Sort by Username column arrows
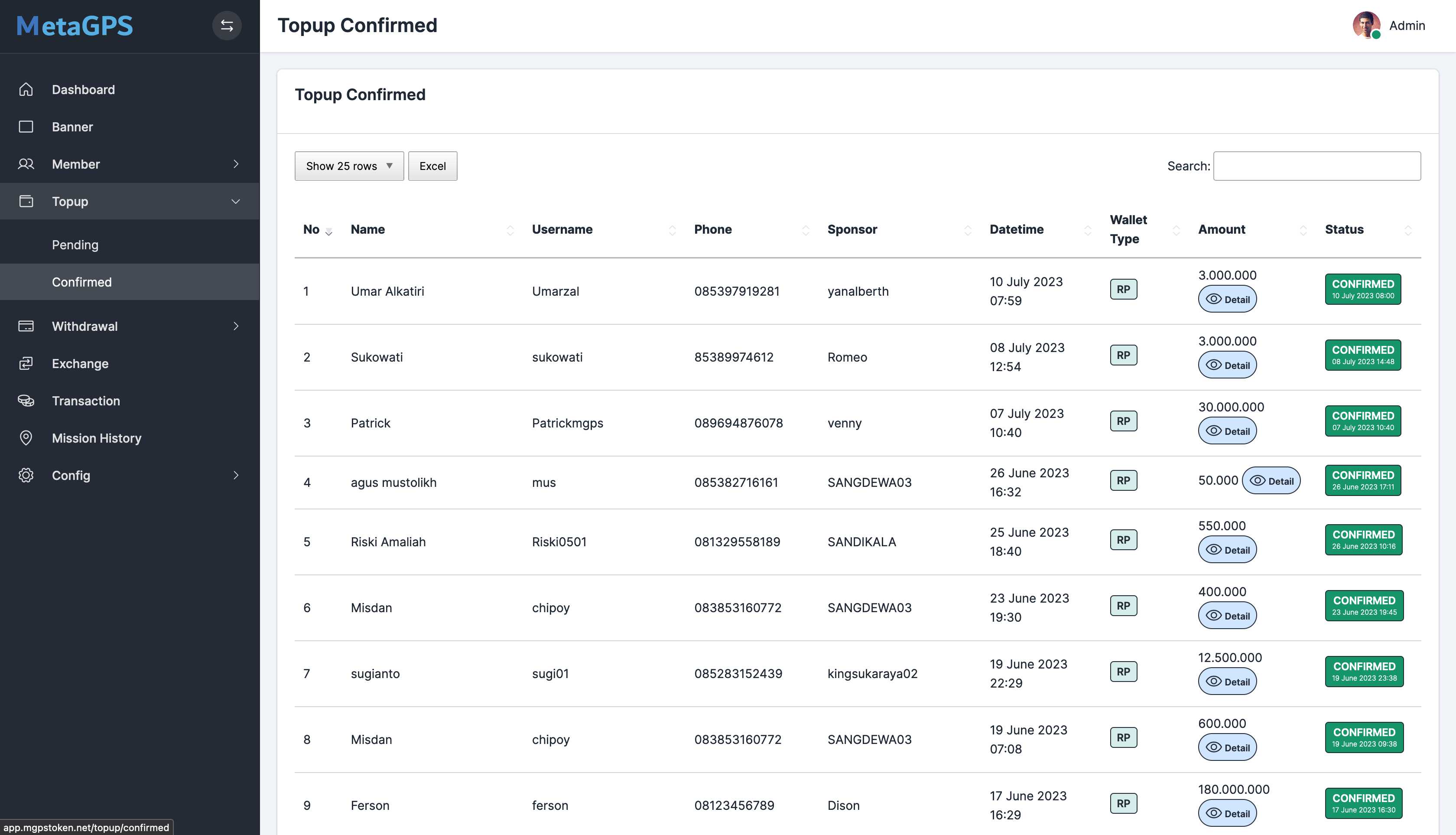The width and height of the screenshot is (1456, 835). click(x=672, y=230)
